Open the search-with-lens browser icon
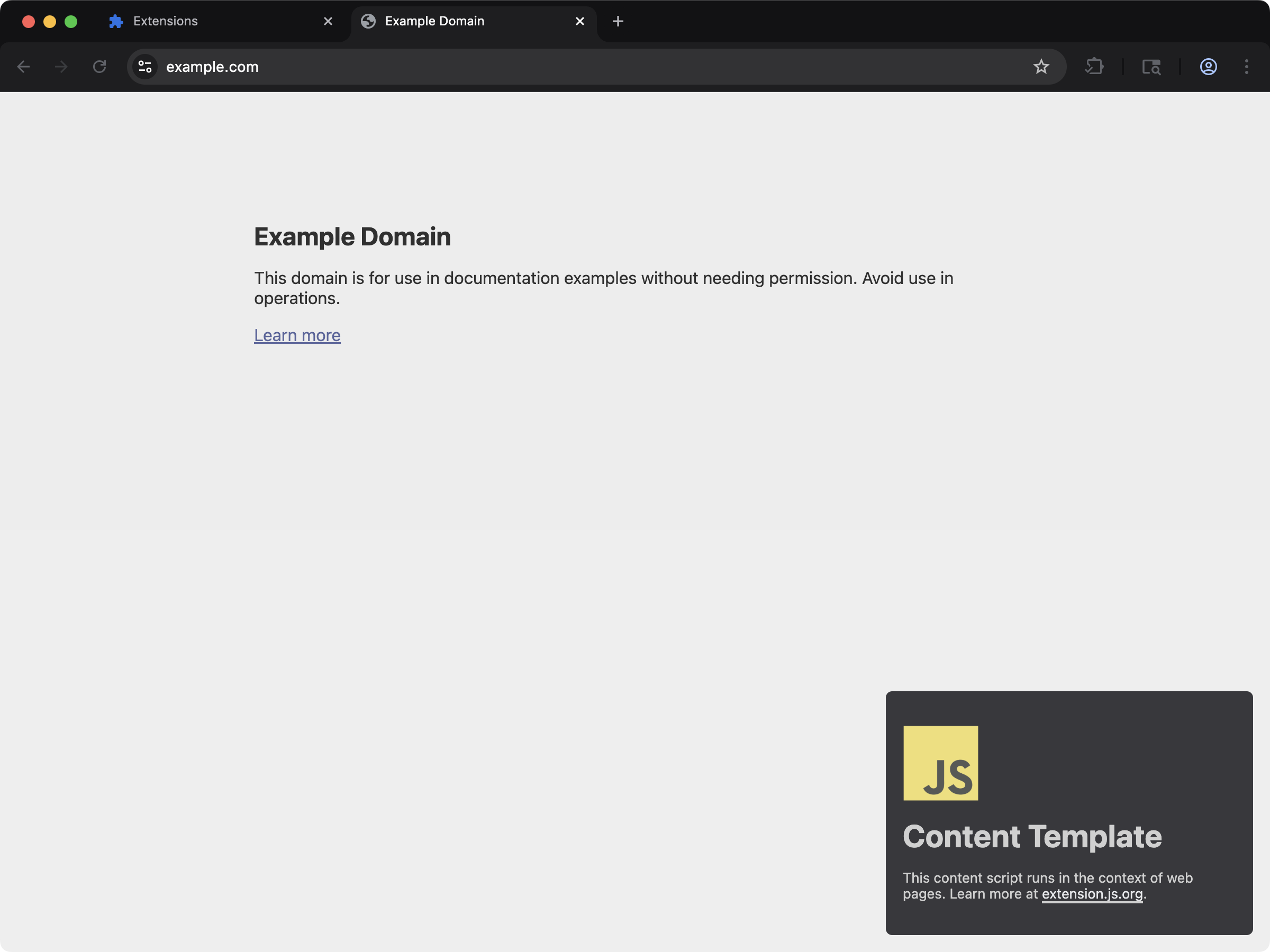 [x=1151, y=67]
